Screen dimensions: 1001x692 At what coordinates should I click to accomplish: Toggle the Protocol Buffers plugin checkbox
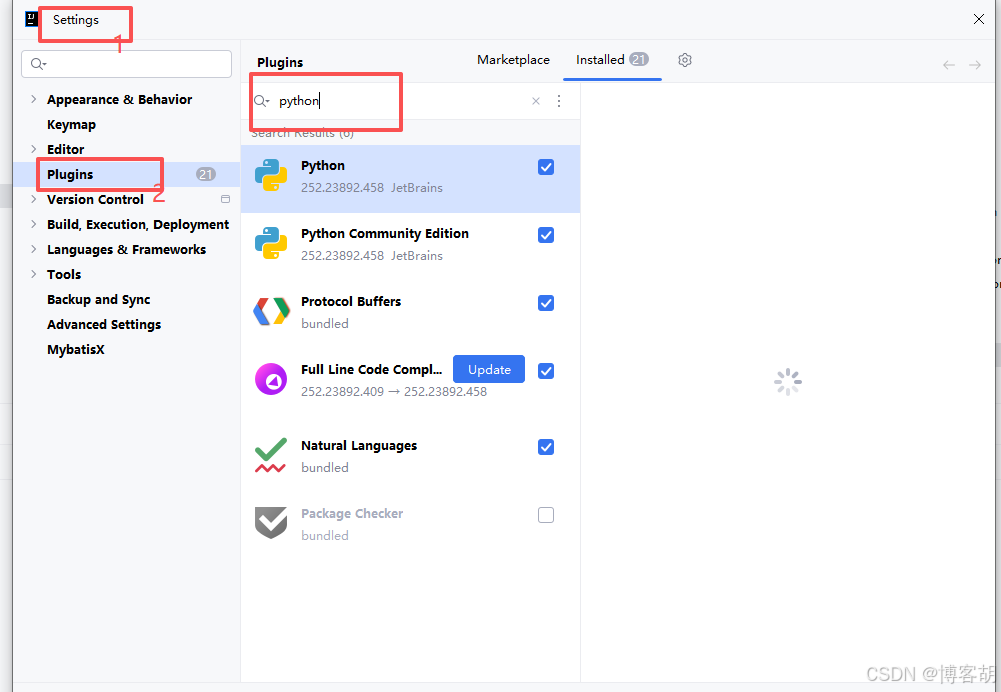click(546, 303)
